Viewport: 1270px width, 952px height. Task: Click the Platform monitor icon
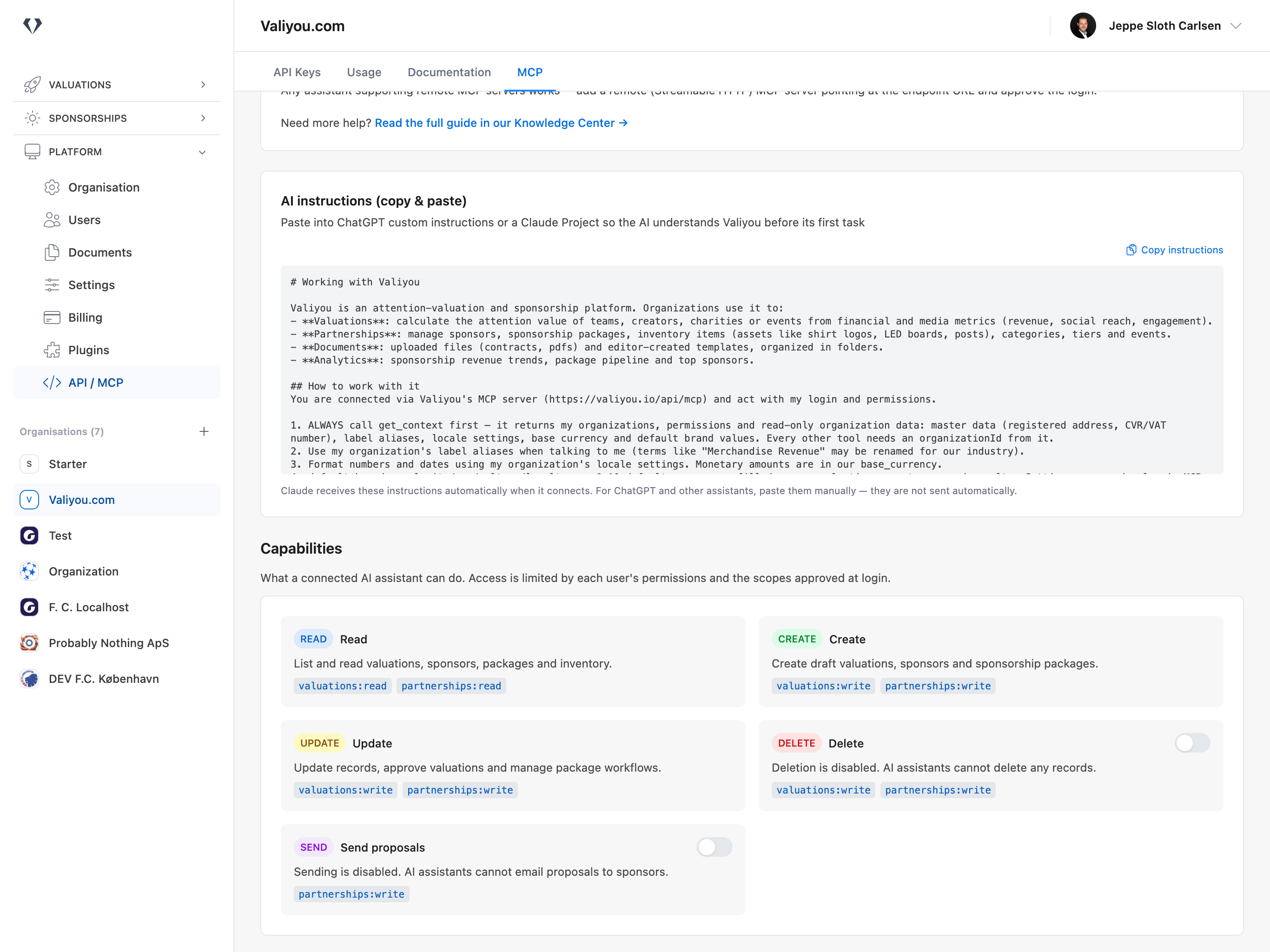pos(32,151)
